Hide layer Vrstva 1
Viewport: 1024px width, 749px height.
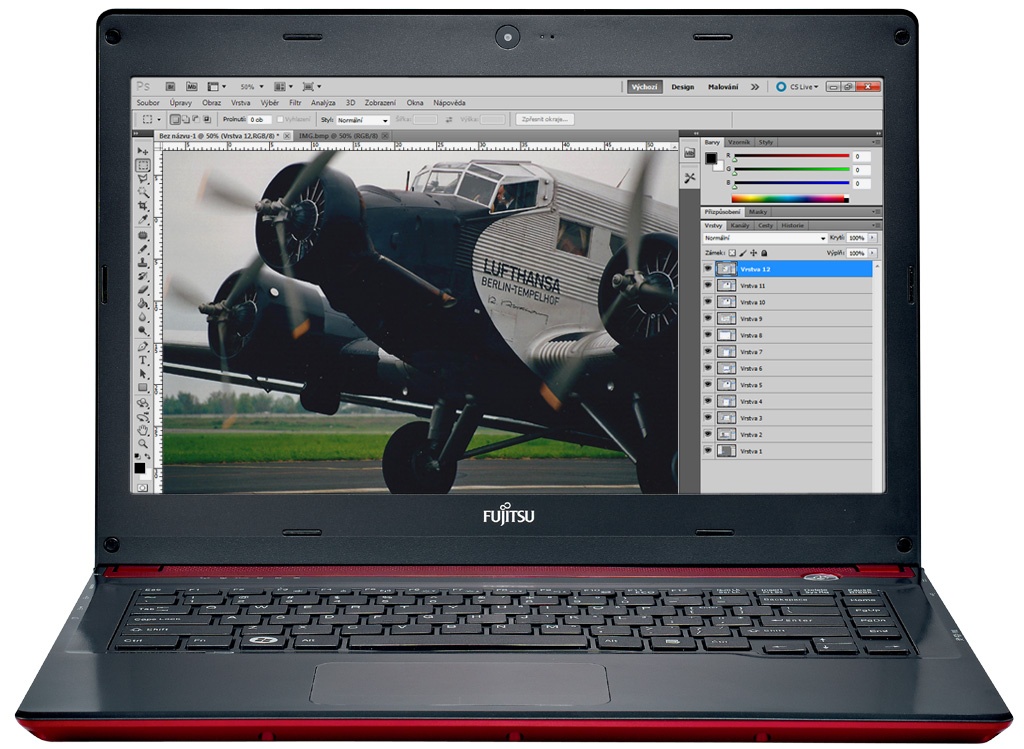(x=708, y=451)
